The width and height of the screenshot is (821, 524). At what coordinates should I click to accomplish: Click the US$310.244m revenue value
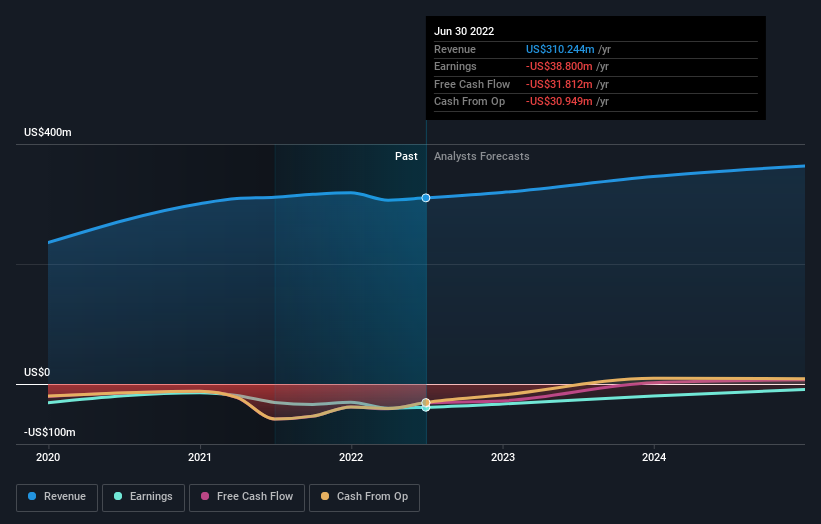pyautogui.click(x=560, y=49)
